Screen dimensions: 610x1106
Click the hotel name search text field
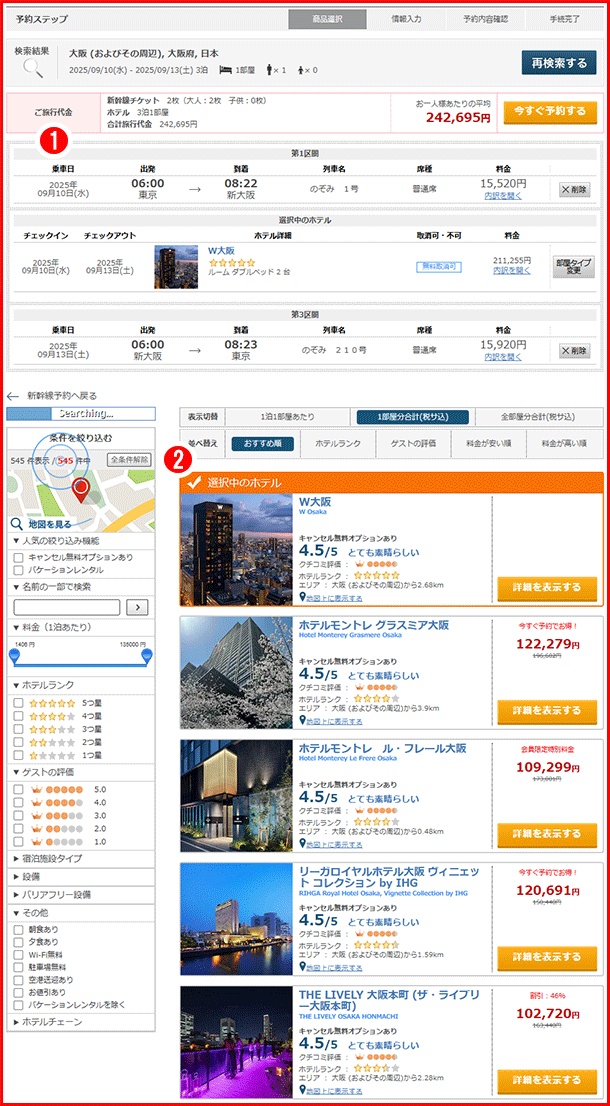(67, 607)
